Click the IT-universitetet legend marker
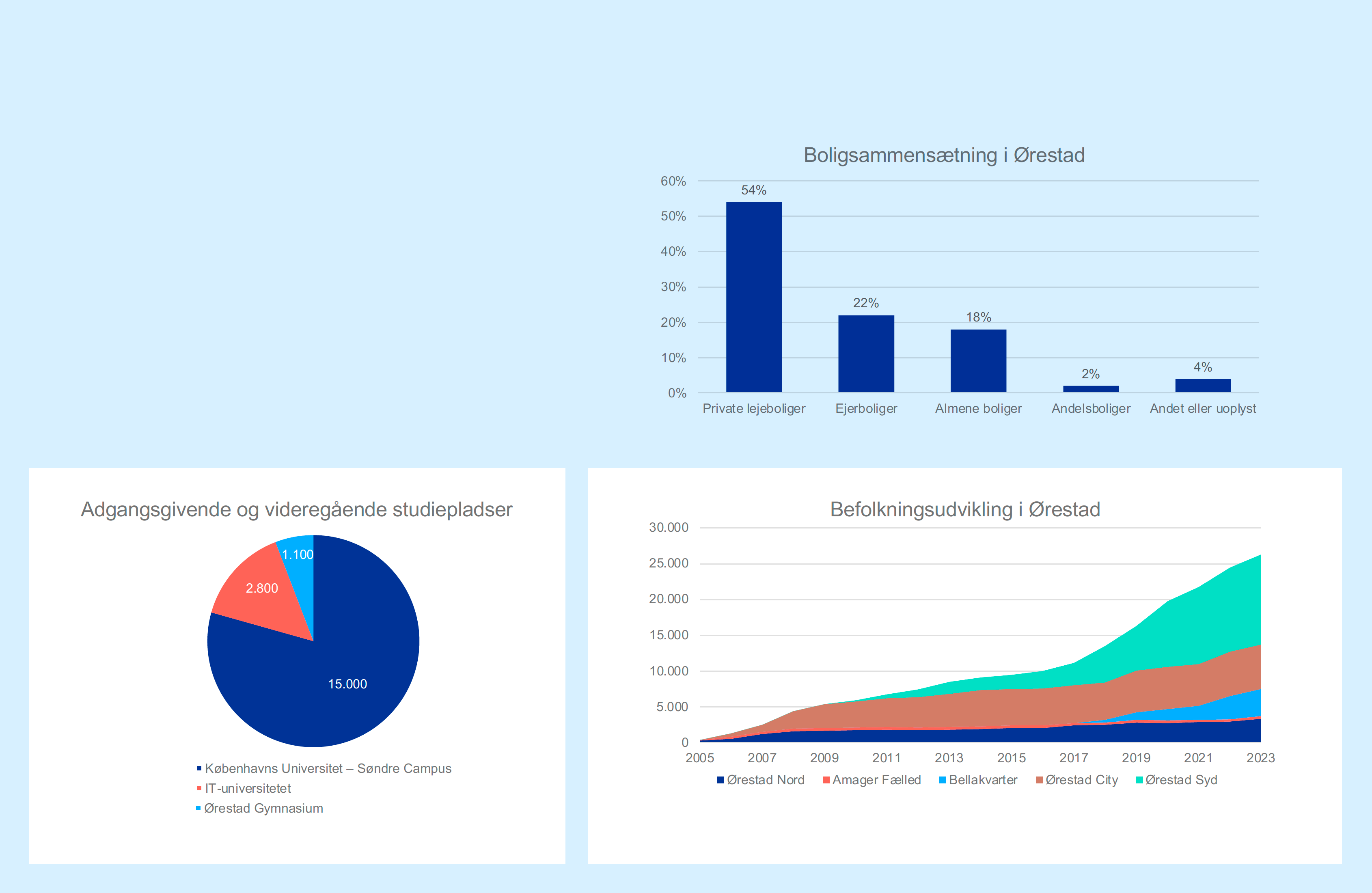This screenshot has width=1372, height=893. 199,788
